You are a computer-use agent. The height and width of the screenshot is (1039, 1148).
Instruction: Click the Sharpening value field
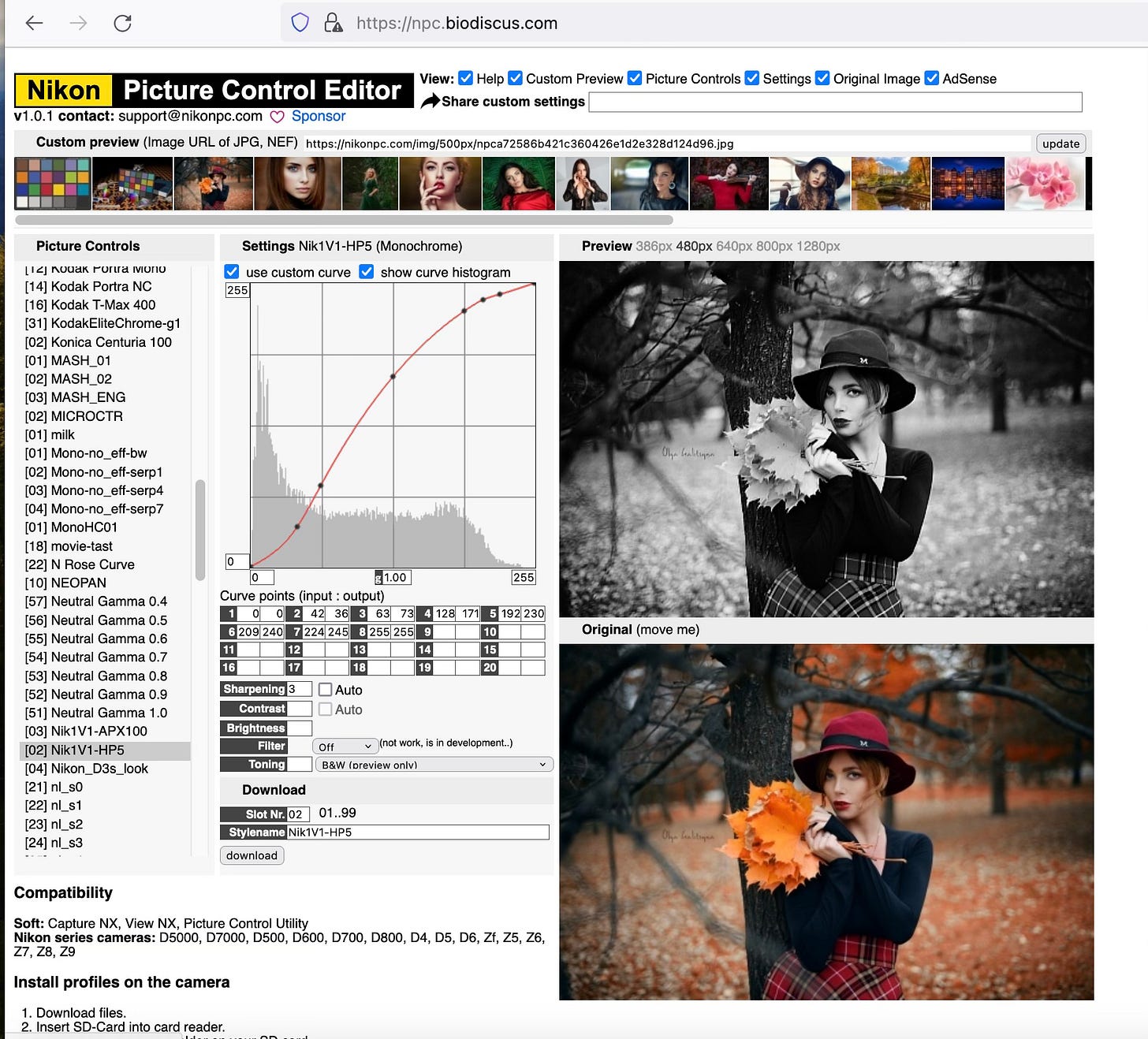300,689
